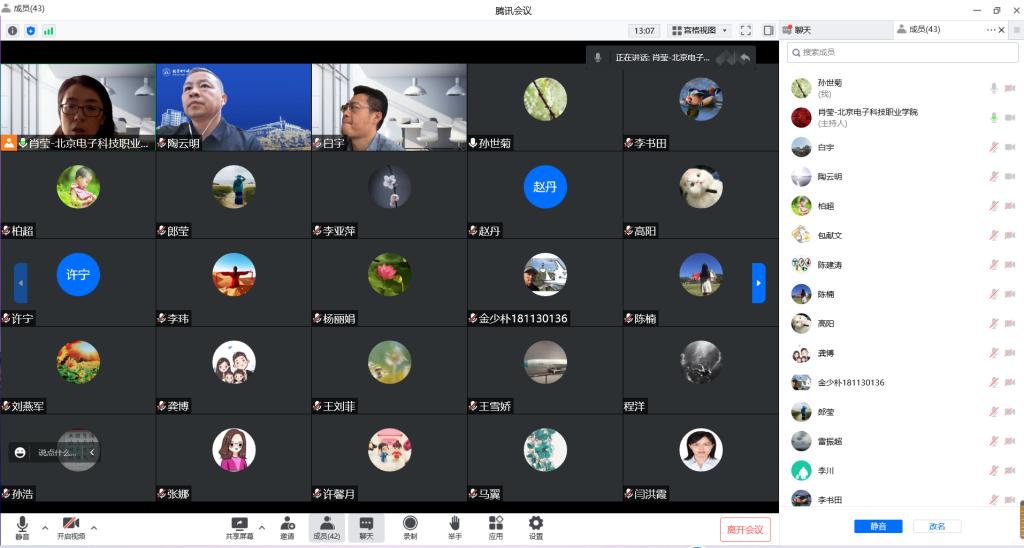
Task: Toggle the 静音 microphone mute button
Action: click(22, 527)
